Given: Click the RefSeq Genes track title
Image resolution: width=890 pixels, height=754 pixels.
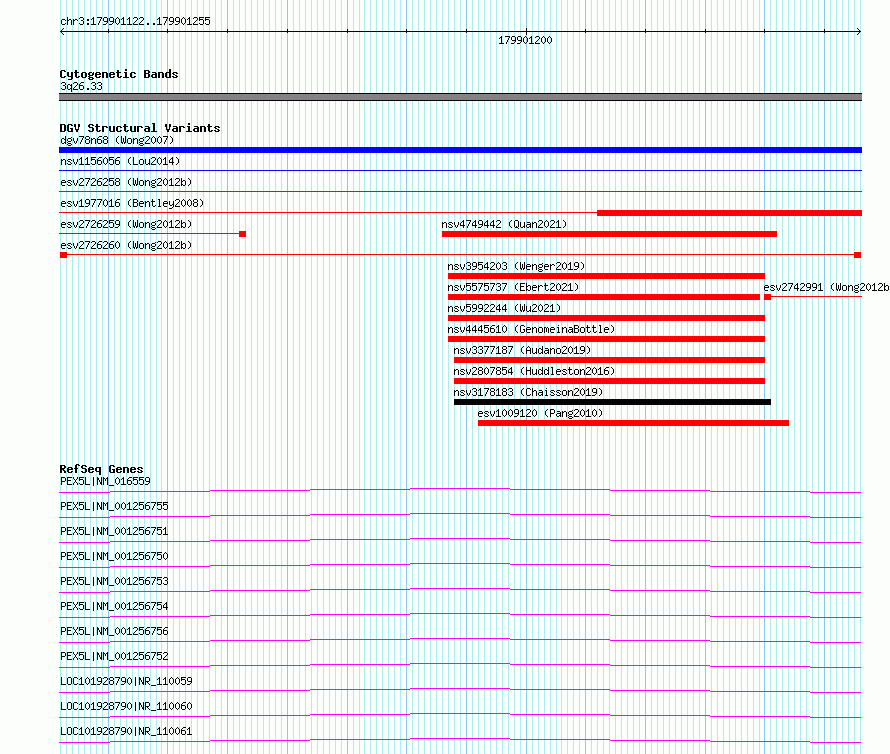Looking at the screenshot, I should tap(102, 469).
